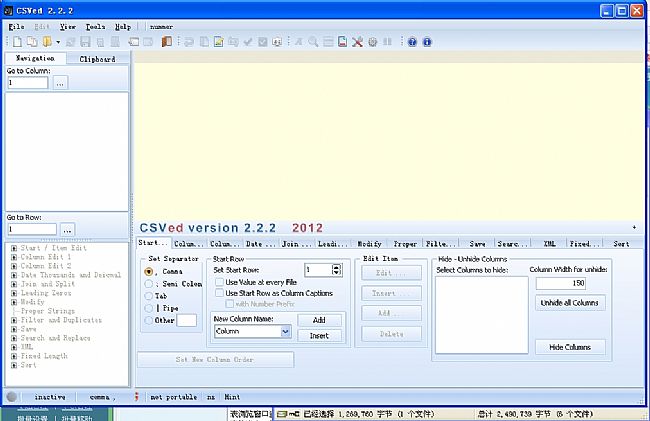Increase the Set Start Row spinner value
The image size is (650, 421).
335,266
